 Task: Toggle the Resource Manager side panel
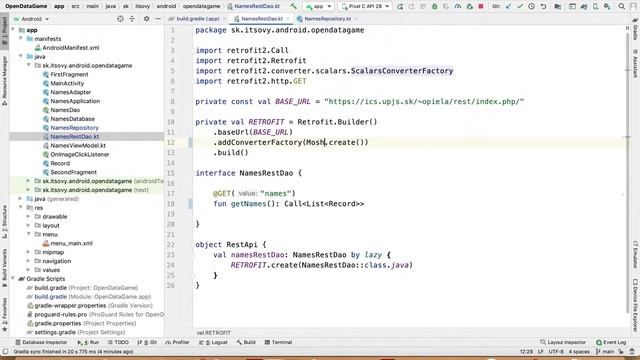tap(4, 80)
